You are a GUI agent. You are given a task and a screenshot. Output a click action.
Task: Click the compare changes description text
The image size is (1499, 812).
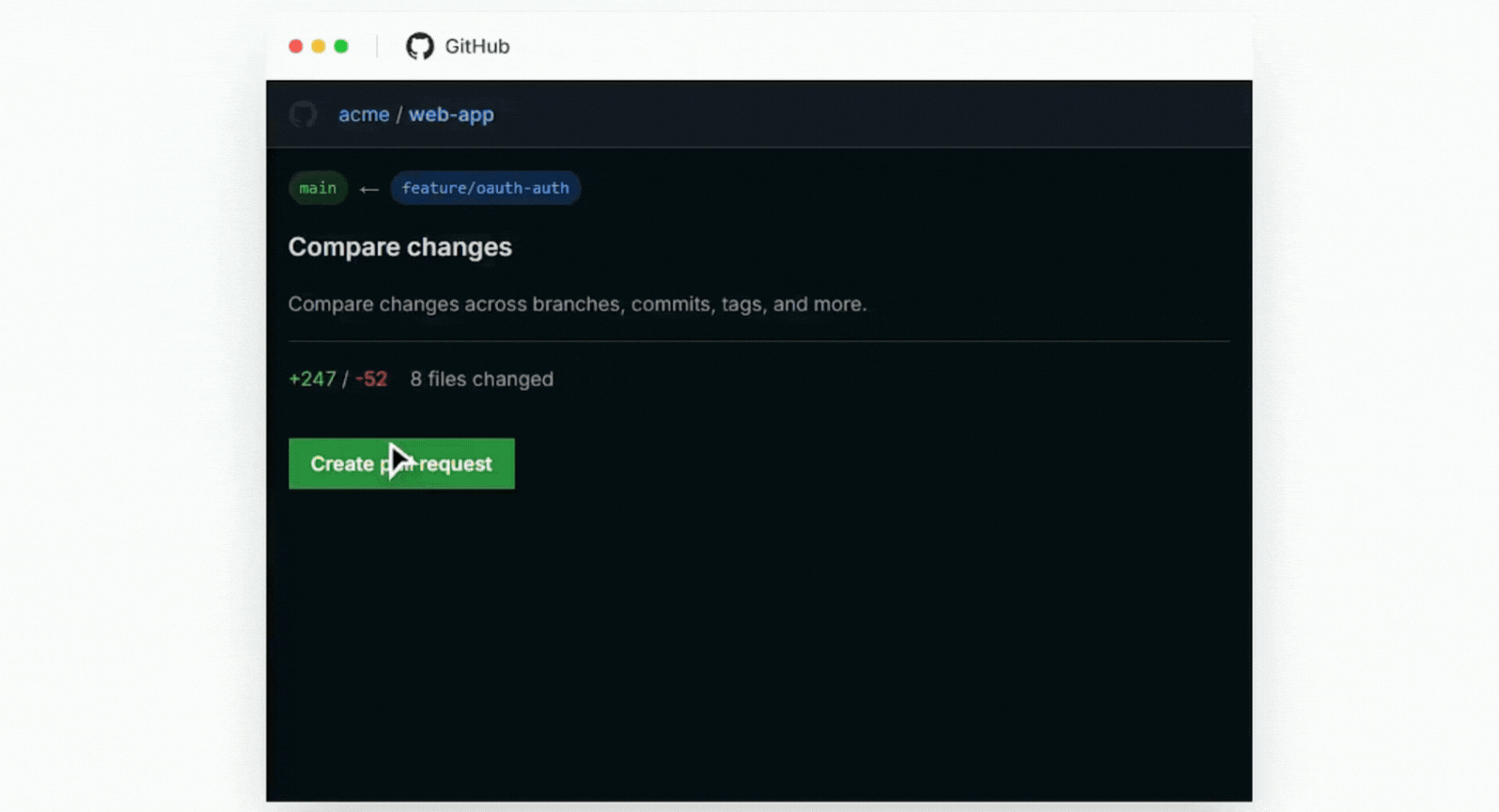tap(577, 304)
